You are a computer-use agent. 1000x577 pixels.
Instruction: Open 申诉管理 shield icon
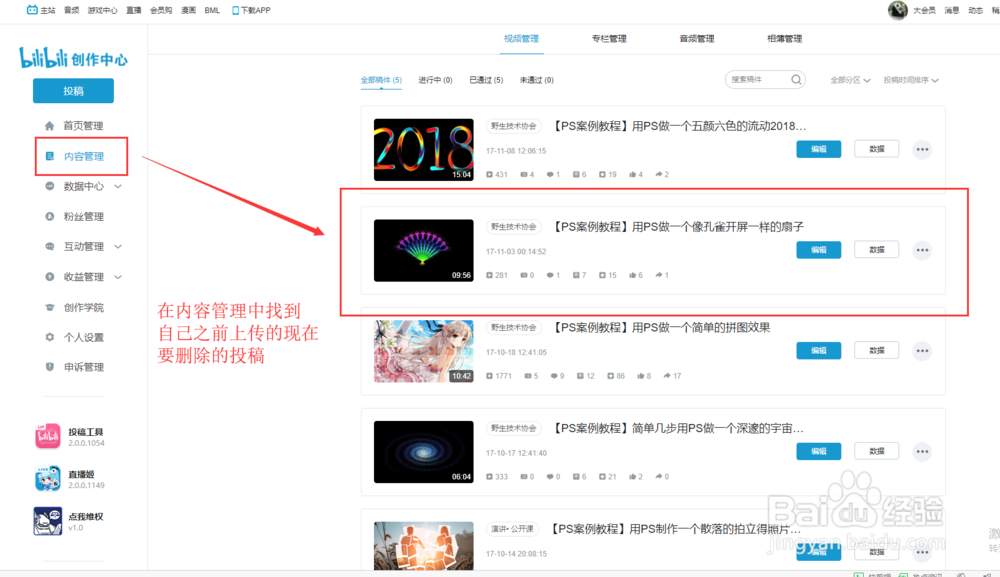tap(50, 367)
